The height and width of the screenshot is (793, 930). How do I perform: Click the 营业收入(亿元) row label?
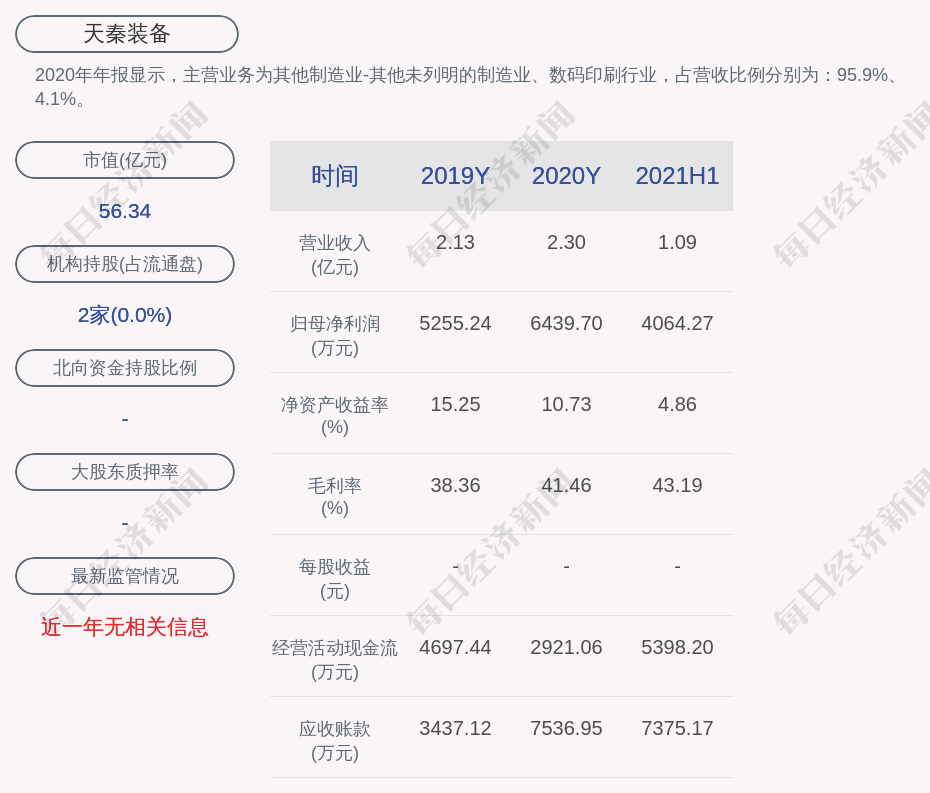[x=334, y=254]
